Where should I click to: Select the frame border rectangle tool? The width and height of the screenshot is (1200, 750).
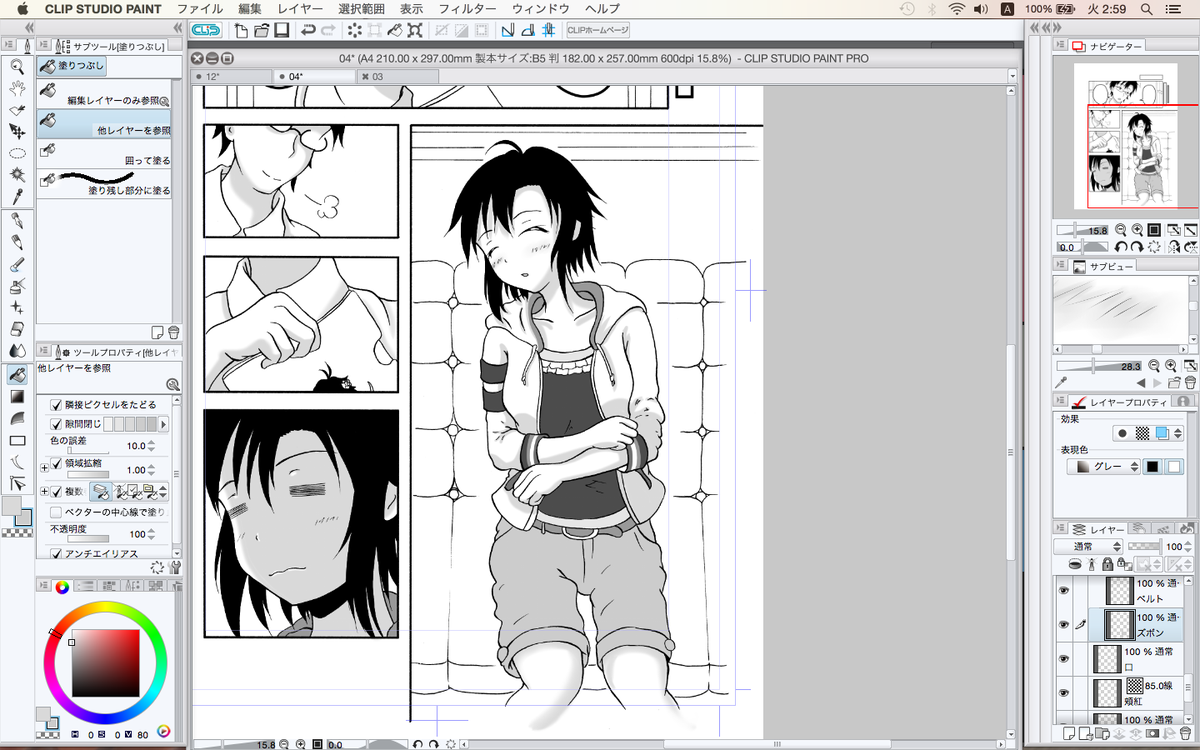[x=17, y=440]
